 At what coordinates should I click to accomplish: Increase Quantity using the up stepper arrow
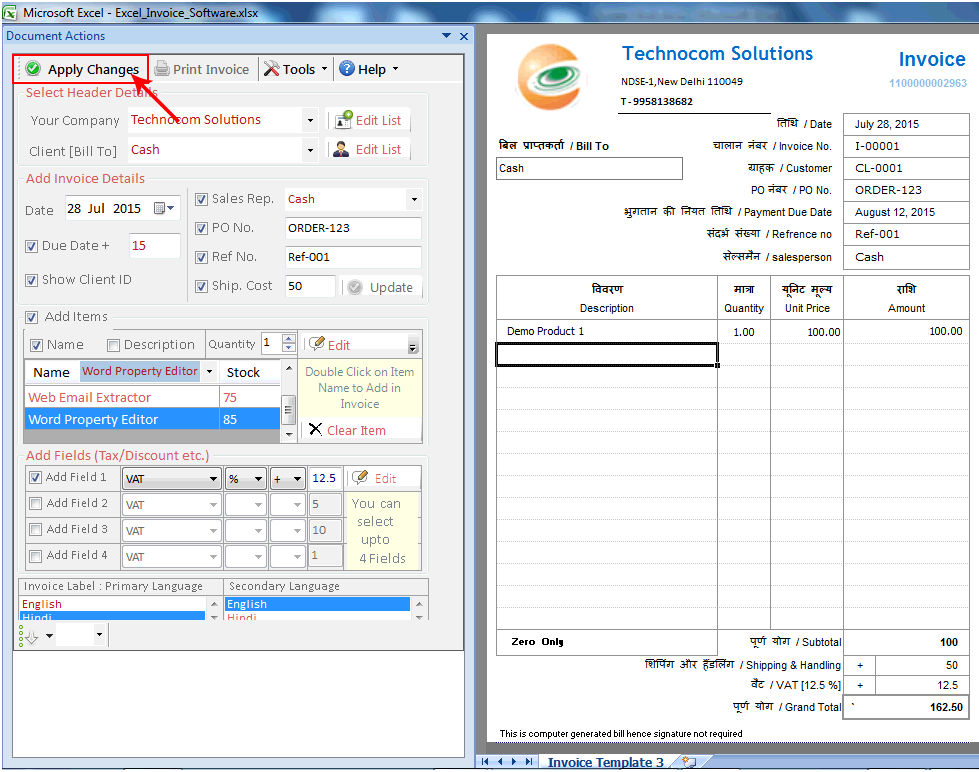coord(286,338)
